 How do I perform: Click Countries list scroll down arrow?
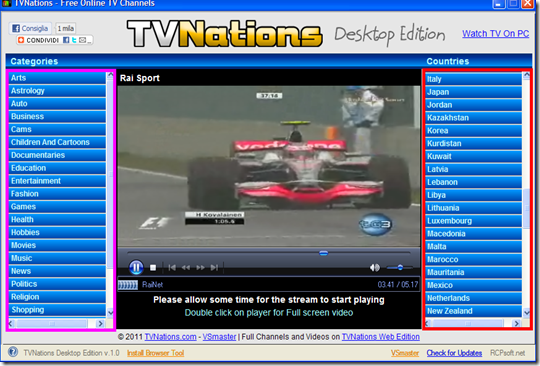click(x=527, y=313)
